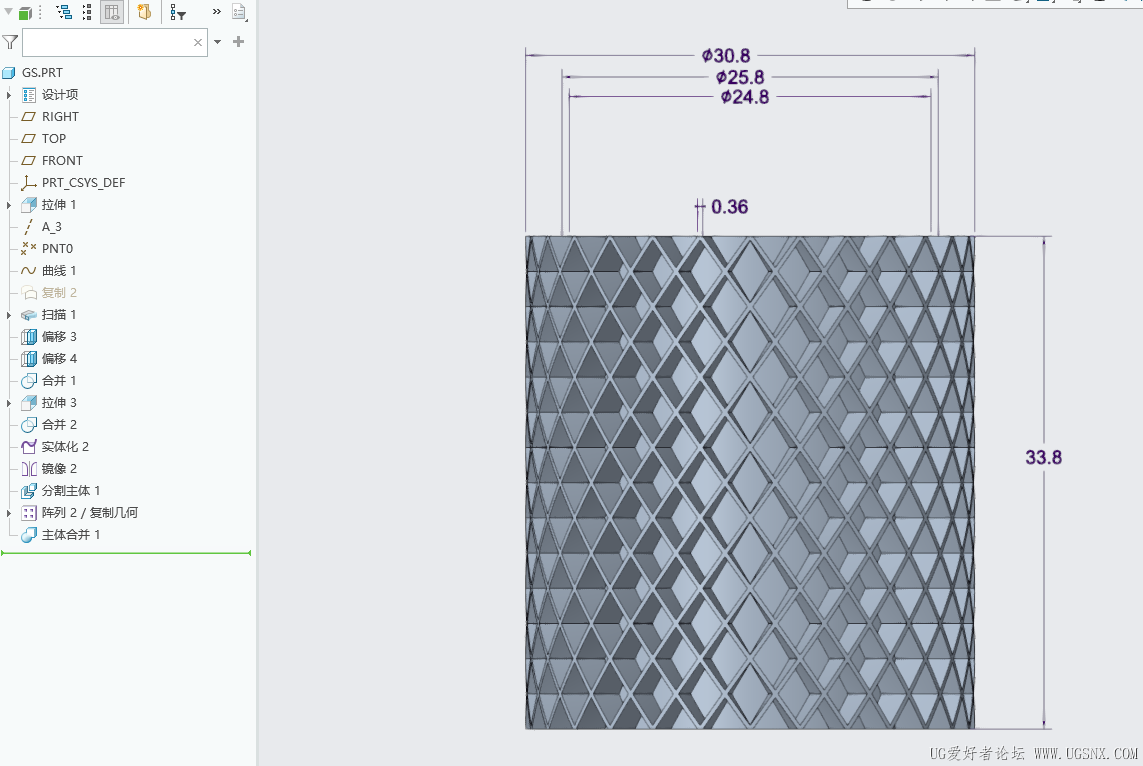Screen dimensions: 1143x766
Task: Click the ø24.8 diameter dimension
Action: [744, 97]
